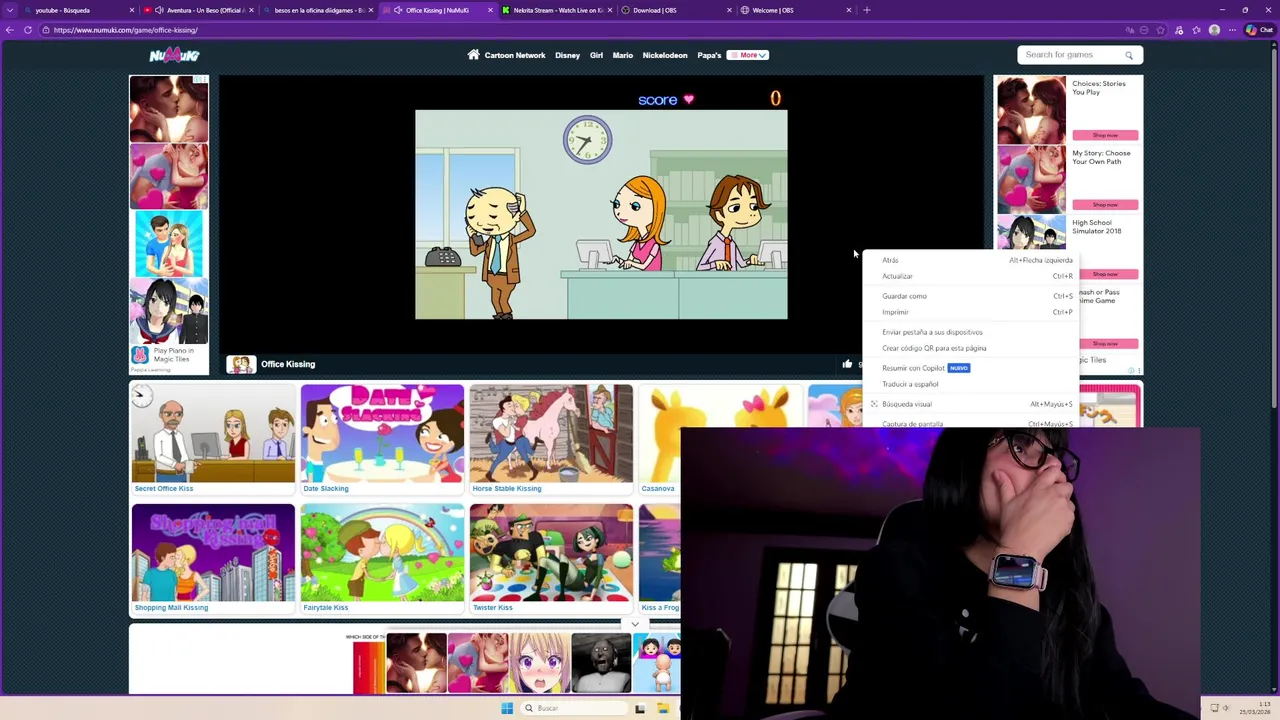Screen dimensions: 1280x720
Task: Open the Nickelodeon category link
Action: (665, 55)
